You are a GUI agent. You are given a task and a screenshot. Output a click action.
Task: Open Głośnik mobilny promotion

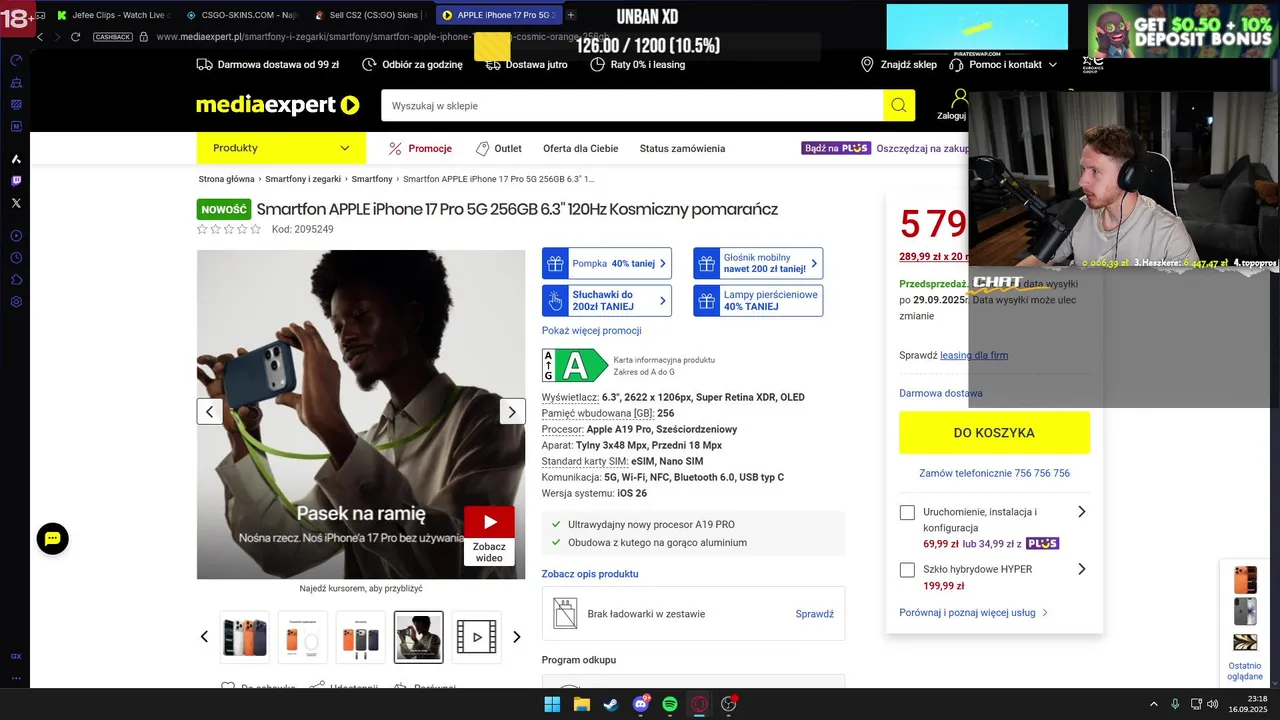pyautogui.click(x=758, y=264)
